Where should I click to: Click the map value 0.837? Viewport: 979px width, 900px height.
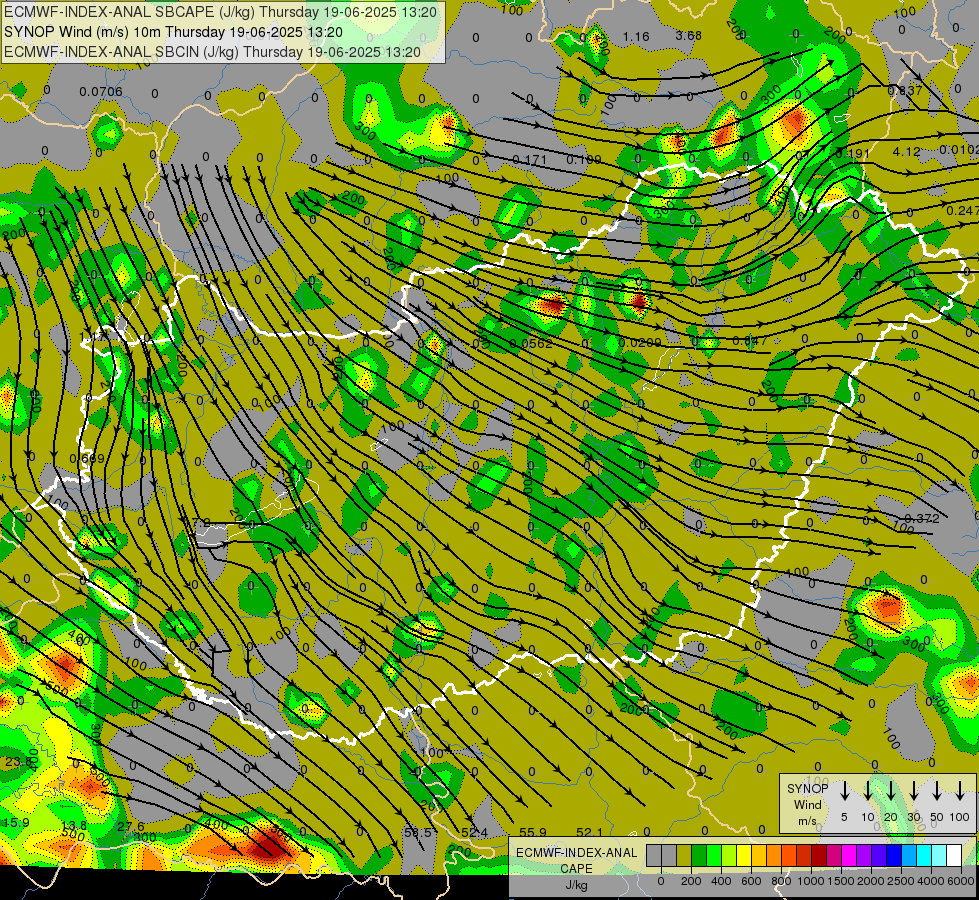905,91
